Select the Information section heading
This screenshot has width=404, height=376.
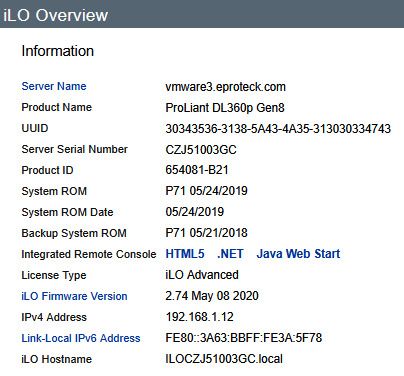tap(58, 51)
